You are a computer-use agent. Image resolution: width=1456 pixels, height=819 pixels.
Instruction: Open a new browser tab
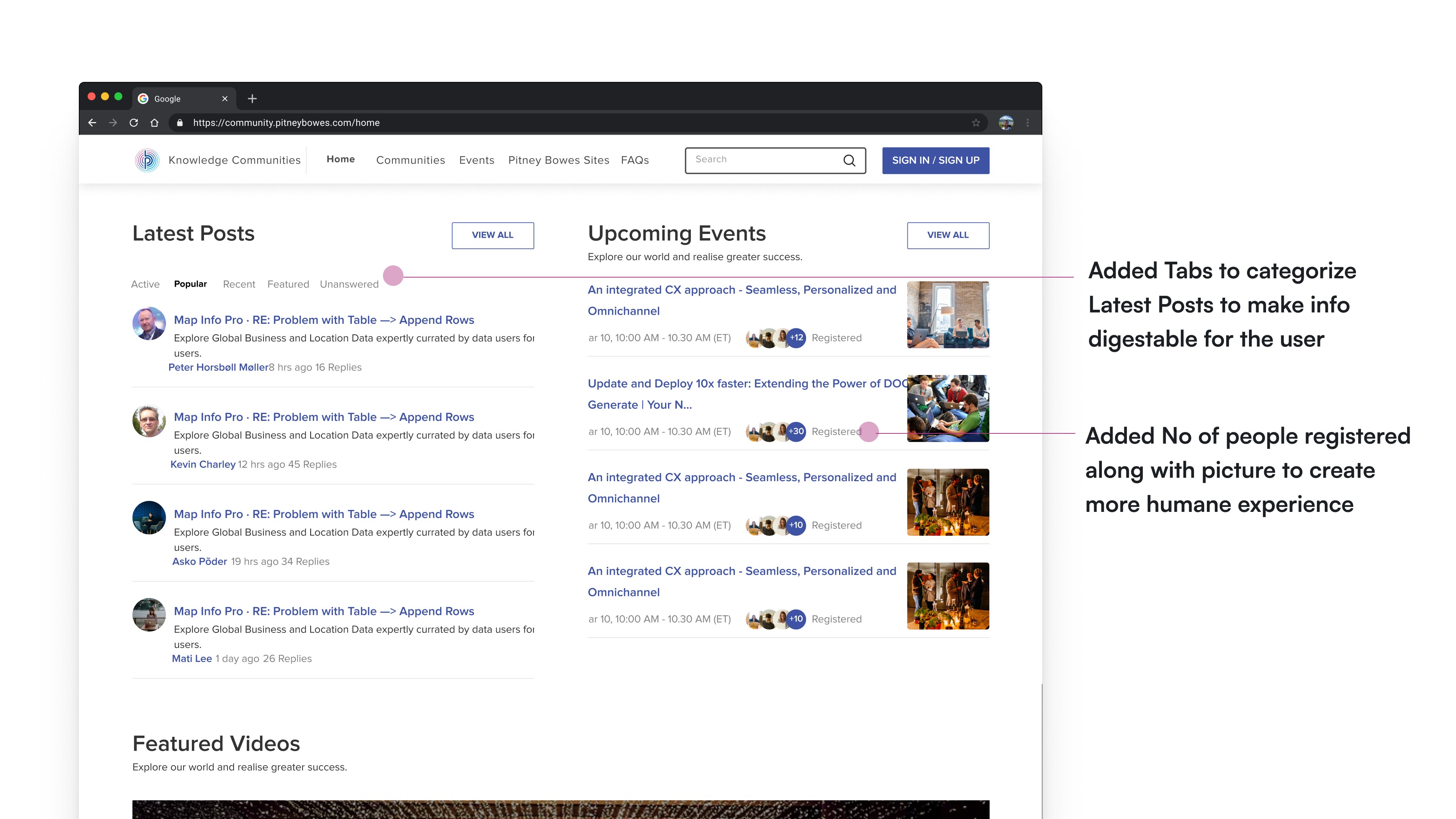pyautogui.click(x=252, y=98)
